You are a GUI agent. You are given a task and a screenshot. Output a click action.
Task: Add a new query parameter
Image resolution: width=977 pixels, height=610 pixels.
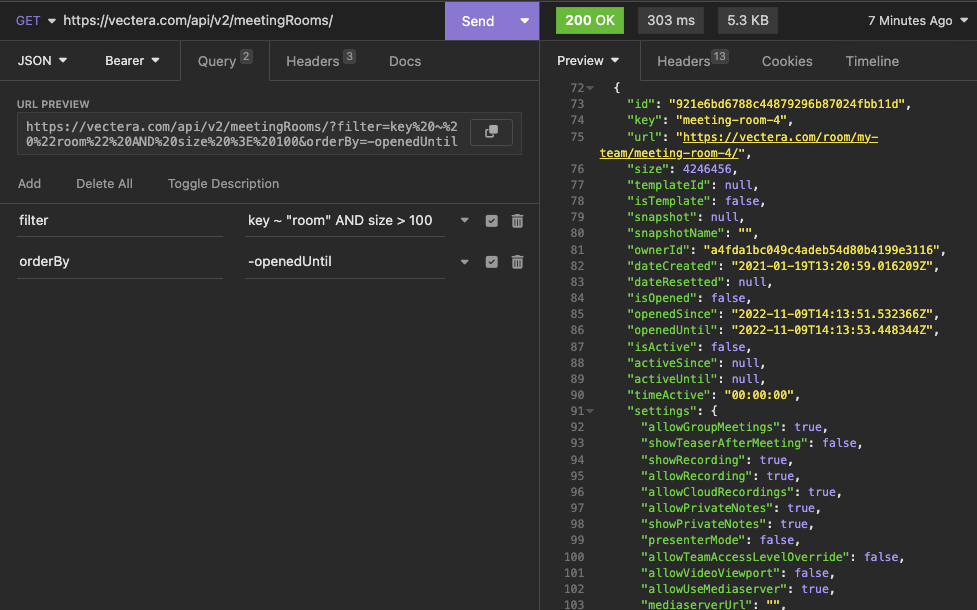click(x=29, y=184)
